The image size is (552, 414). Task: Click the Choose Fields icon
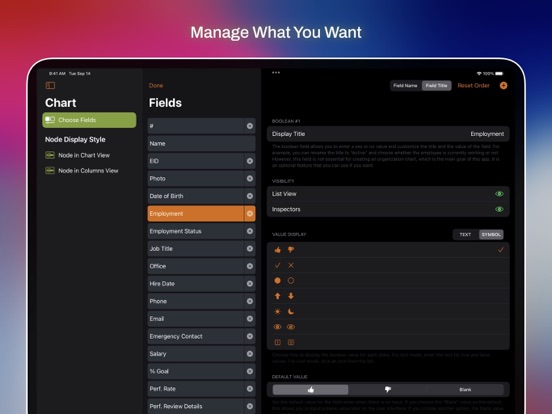tap(50, 120)
